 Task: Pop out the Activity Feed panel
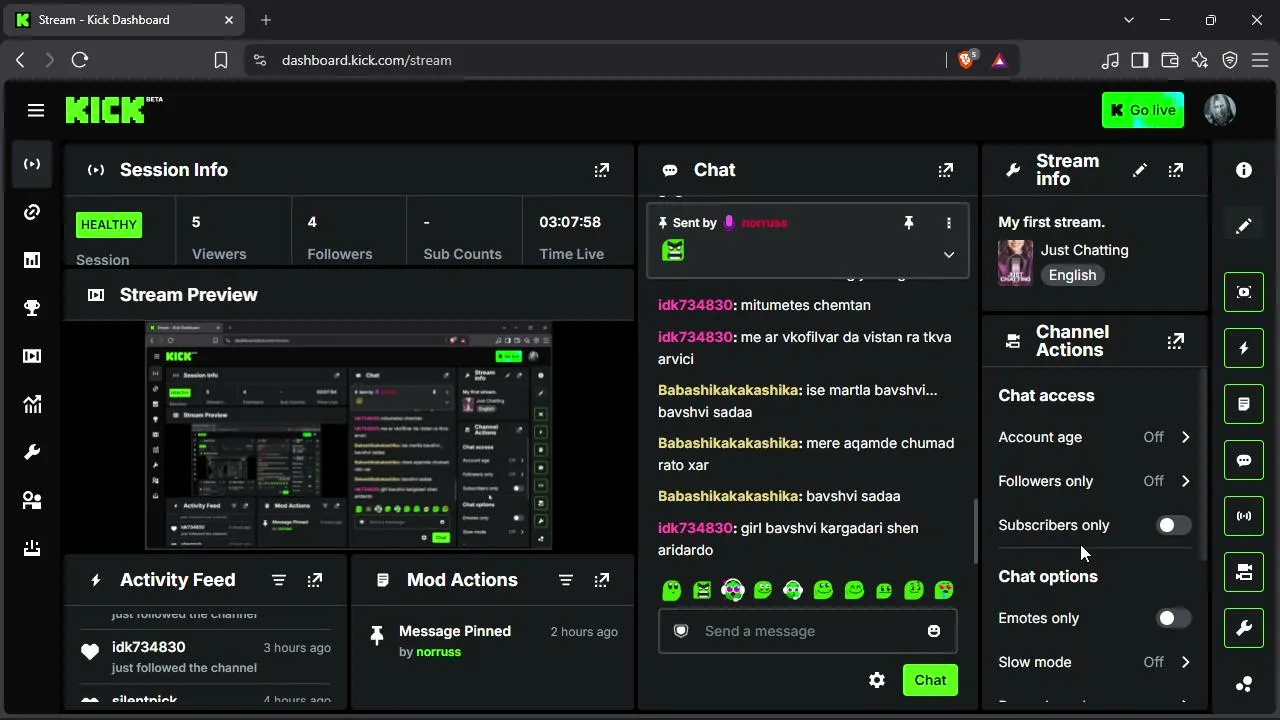[315, 580]
